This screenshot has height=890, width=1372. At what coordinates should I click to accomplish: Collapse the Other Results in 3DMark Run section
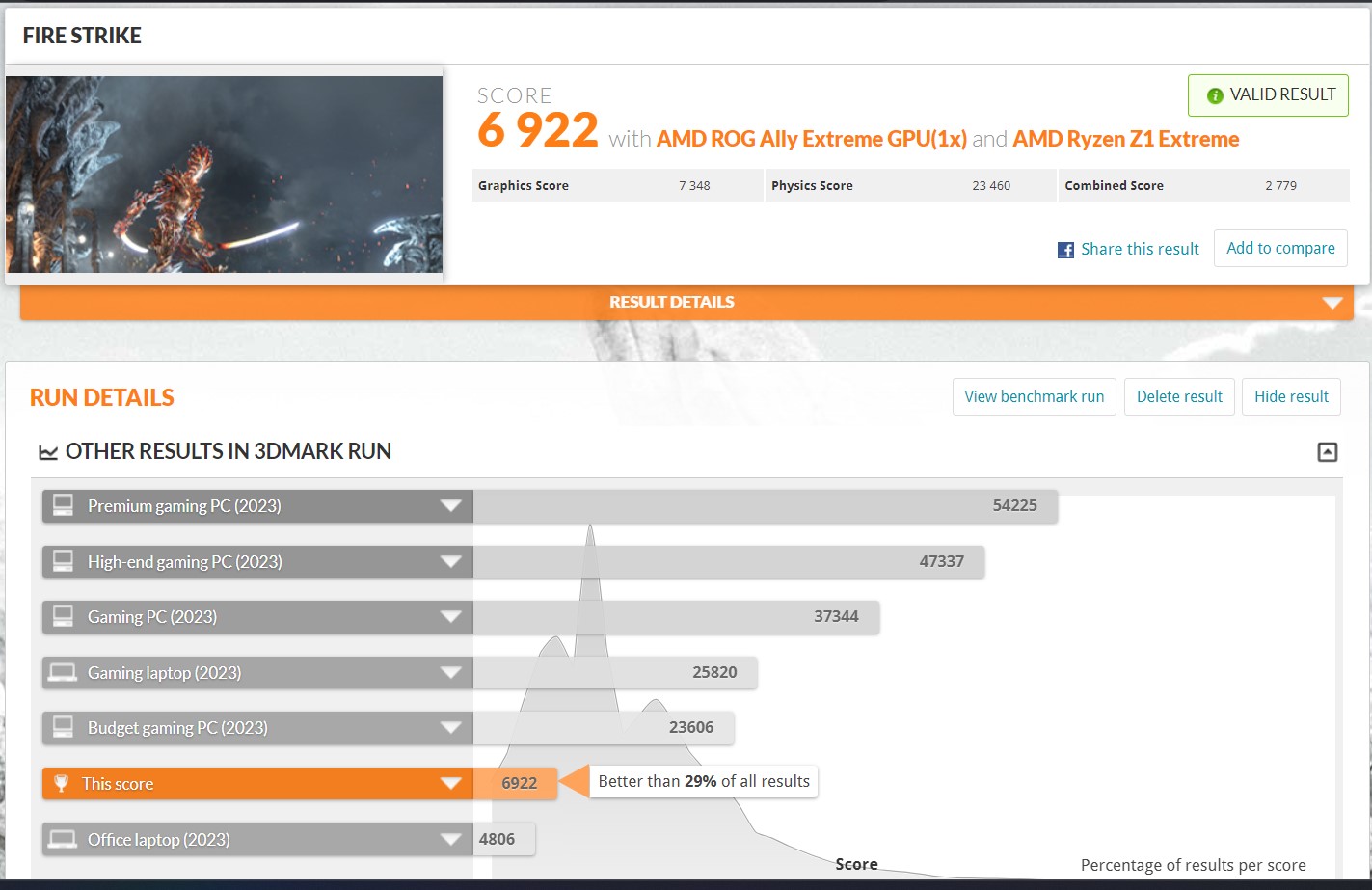(1328, 452)
